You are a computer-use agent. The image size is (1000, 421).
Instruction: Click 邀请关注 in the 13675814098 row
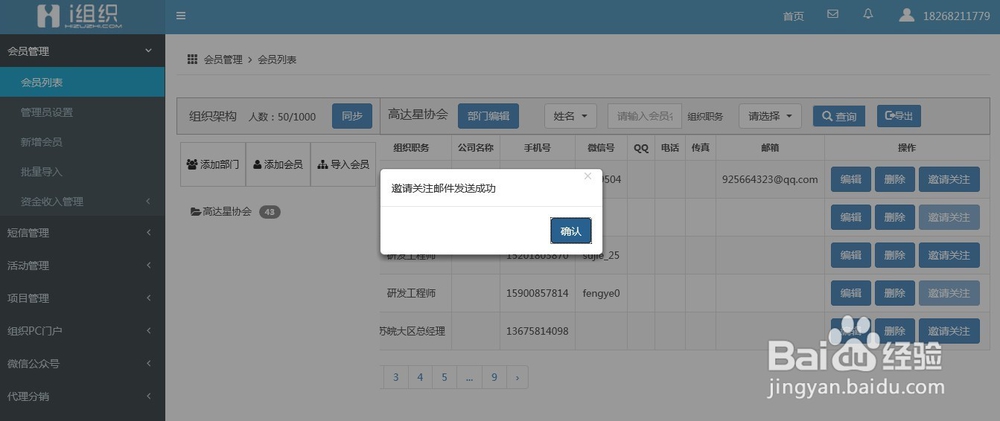point(949,331)
